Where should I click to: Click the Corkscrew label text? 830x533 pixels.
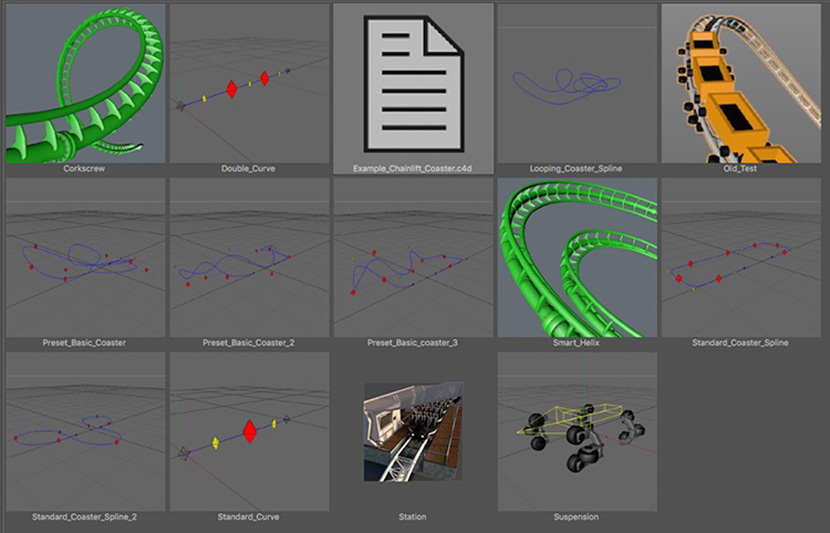point(84,169)
